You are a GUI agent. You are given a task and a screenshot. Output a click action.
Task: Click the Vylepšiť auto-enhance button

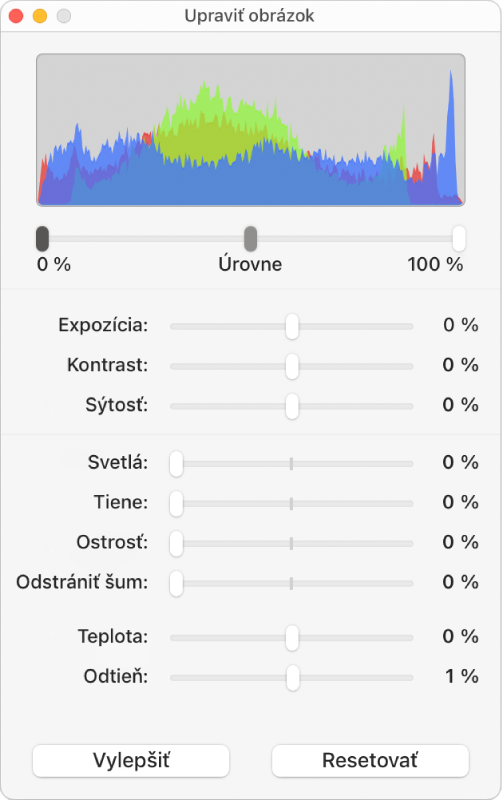point(131,760)
